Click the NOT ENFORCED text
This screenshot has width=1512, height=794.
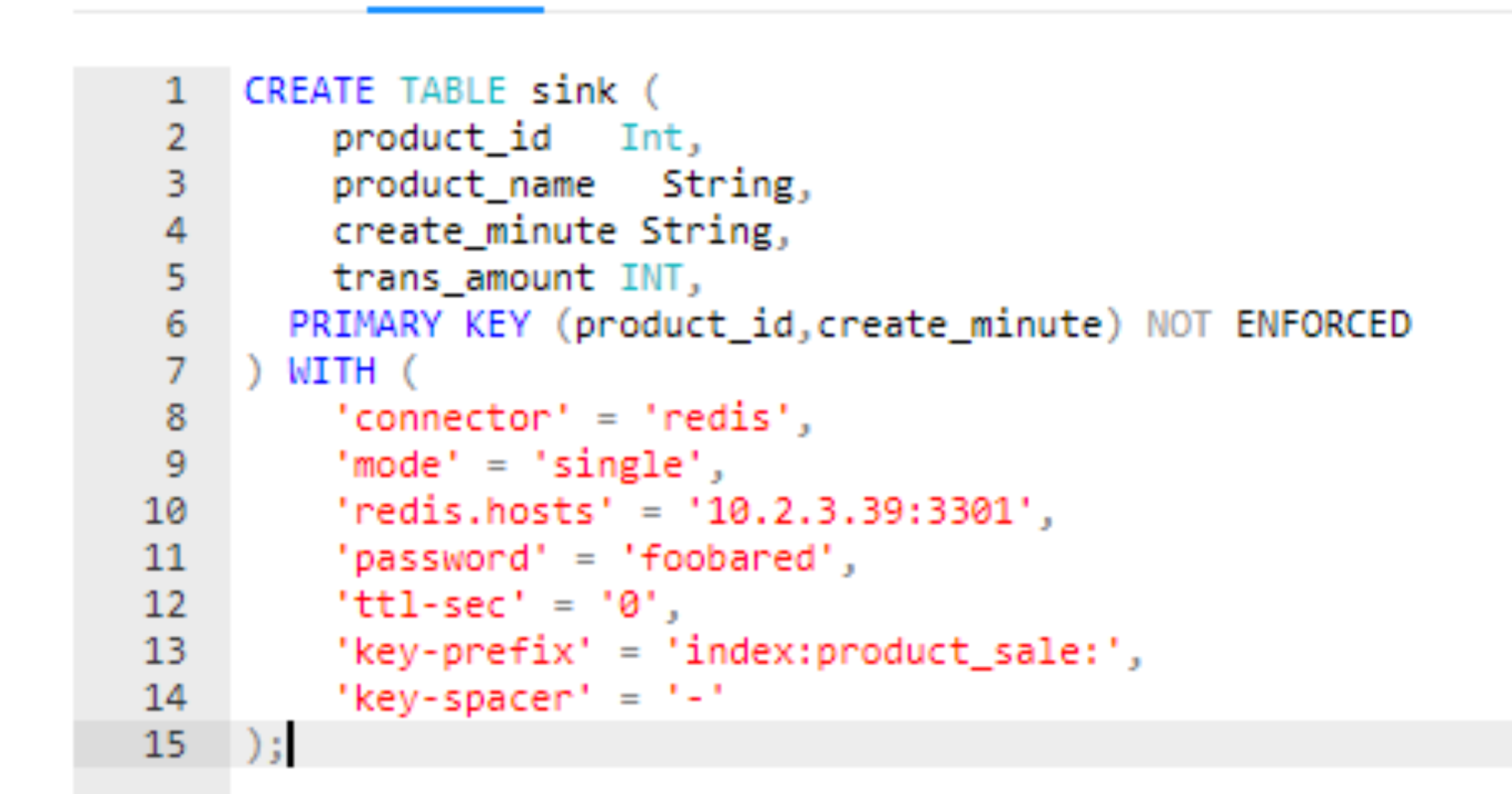coord(1278,324)
